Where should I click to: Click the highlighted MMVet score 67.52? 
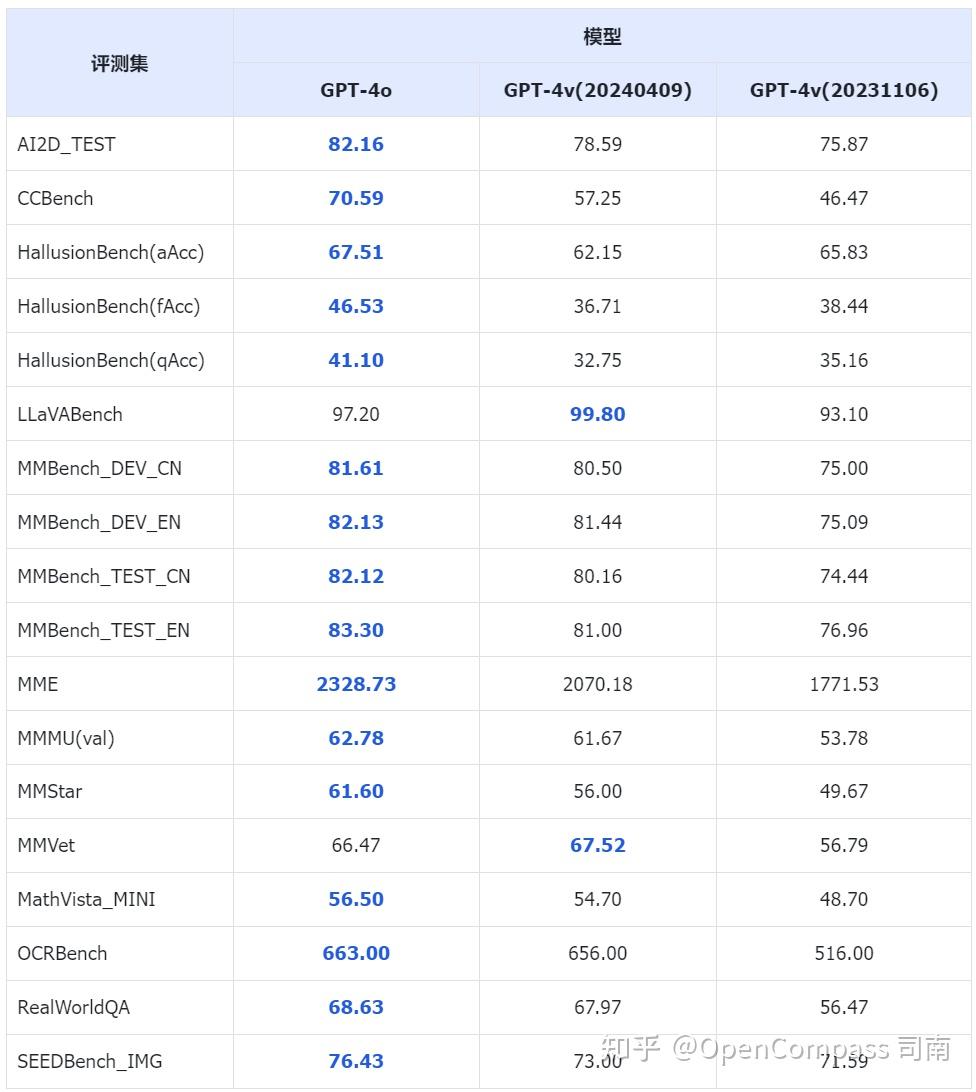pos(598,845)
